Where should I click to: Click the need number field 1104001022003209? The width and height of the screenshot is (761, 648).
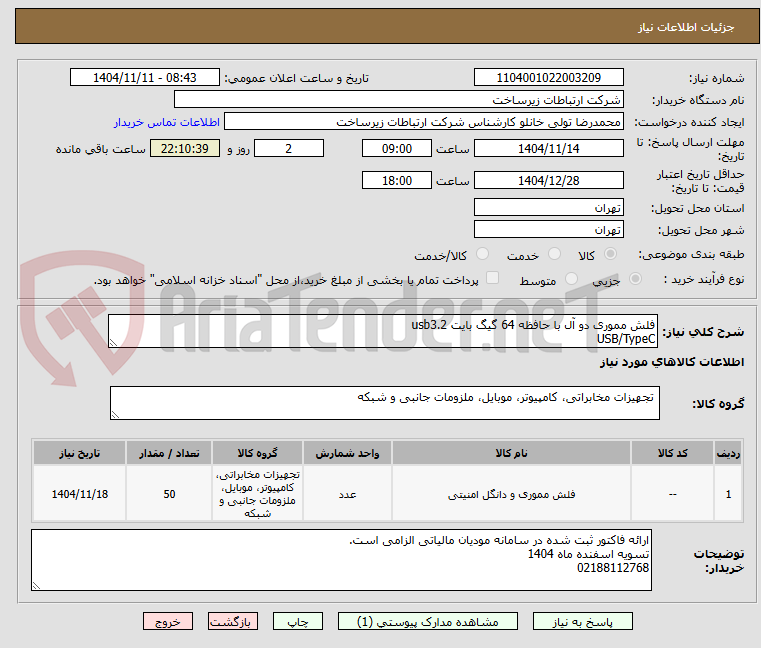point(548,78)
